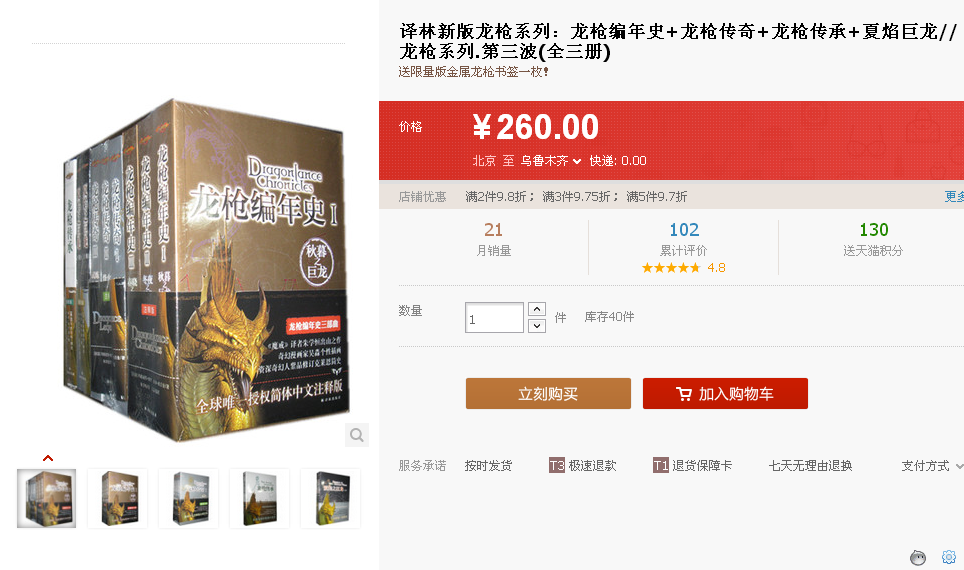Click the magnifier zoom icon on product image
The height and width of the screenshot is (570, 964).
pyautogui.click(x=357, y=435)
